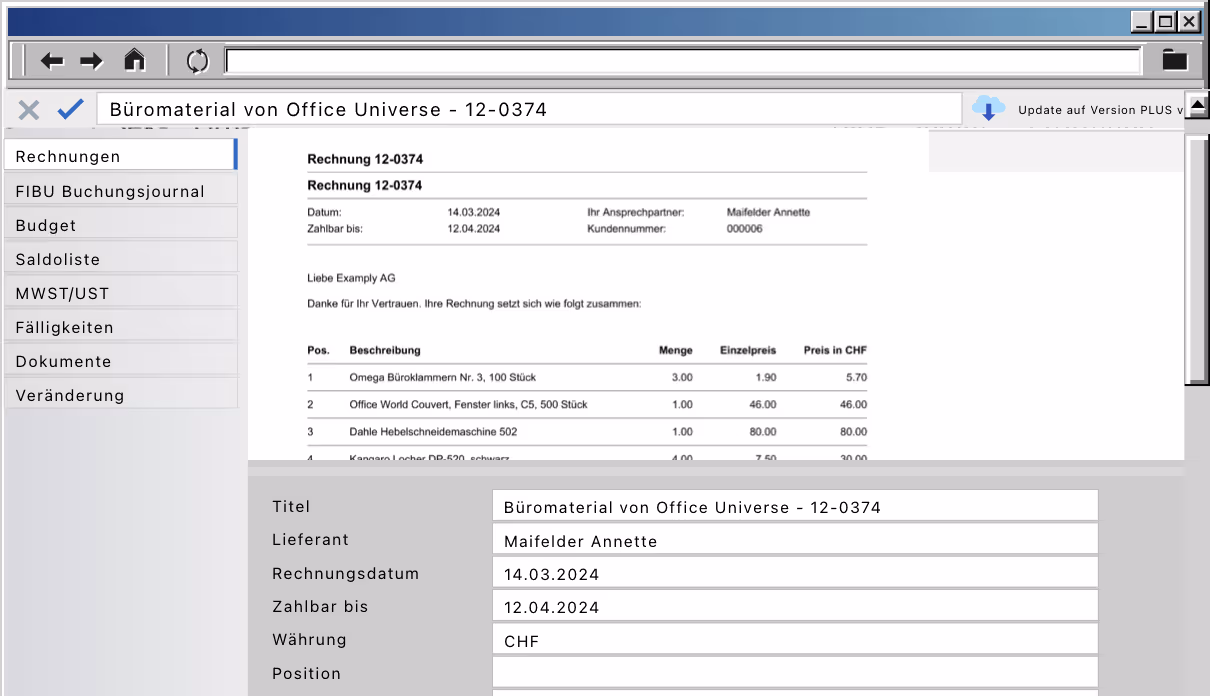Click the vertical scrollbar thumb on the right
Image resolution: width=1210 pixels, height=696 pixels.
pos(1197,259)
